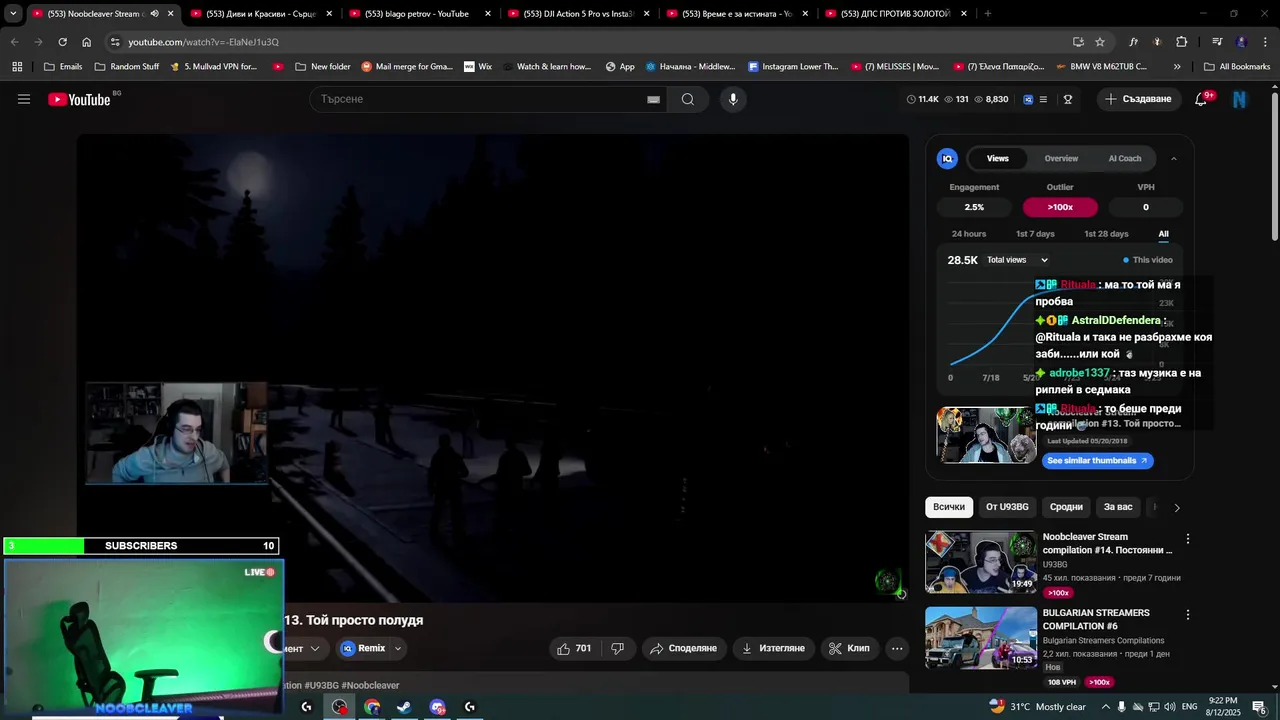
Task: Like the video with thumbs up
Action: coord(574,648)
